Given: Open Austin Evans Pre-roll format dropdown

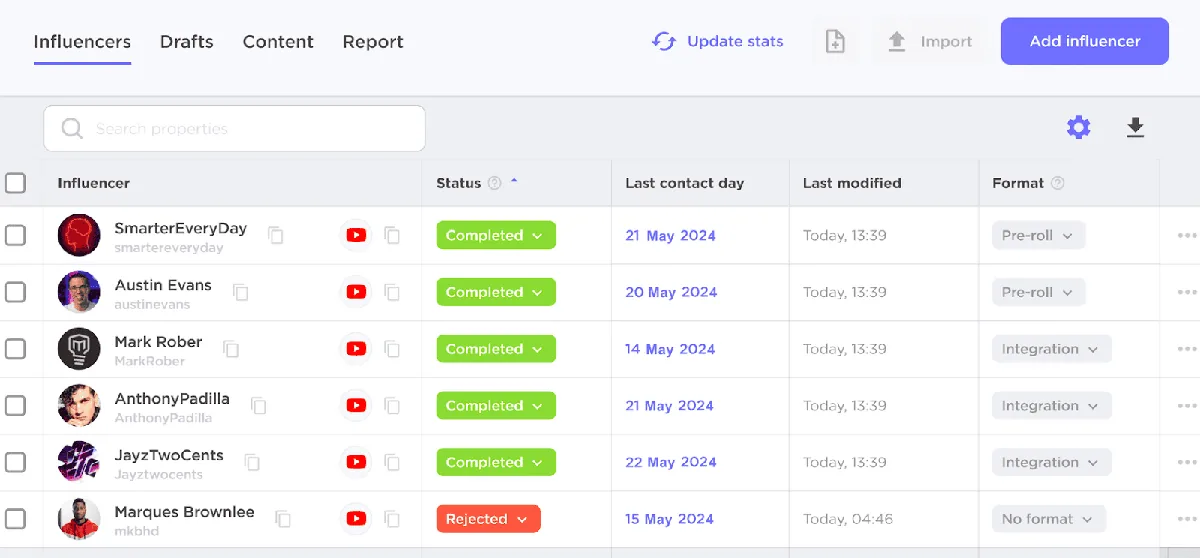Looking at the screenshot, I should (x=1038, y=292).
